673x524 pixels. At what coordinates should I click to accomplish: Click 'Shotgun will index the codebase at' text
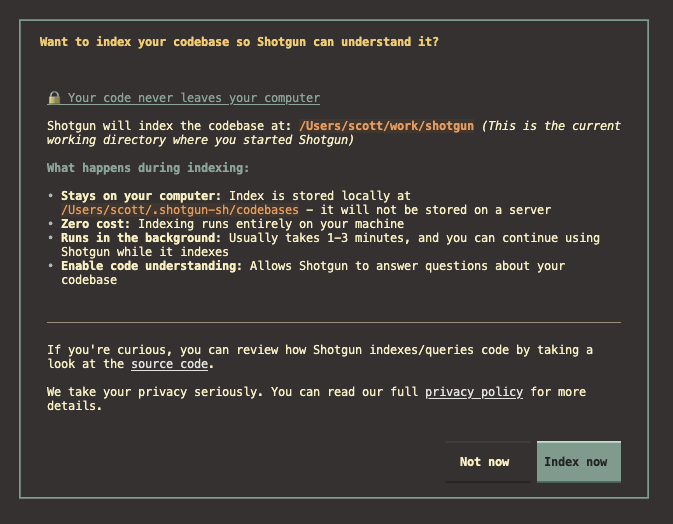(x=169, y=126)
